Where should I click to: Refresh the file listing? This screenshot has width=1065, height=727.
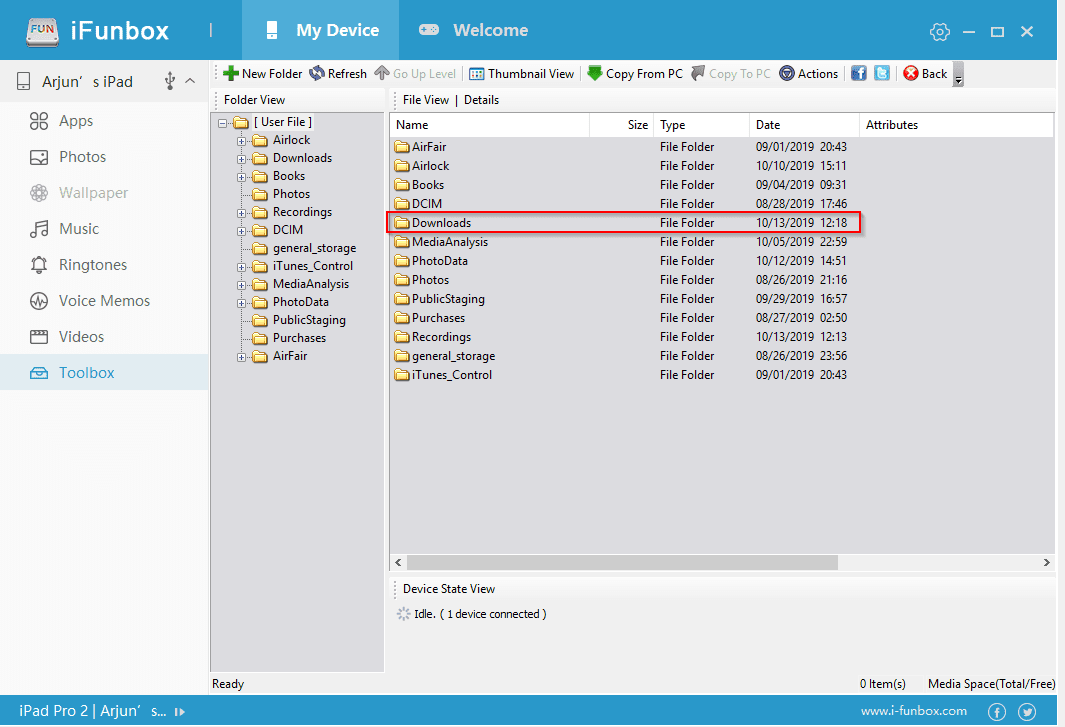click(338, 73)
